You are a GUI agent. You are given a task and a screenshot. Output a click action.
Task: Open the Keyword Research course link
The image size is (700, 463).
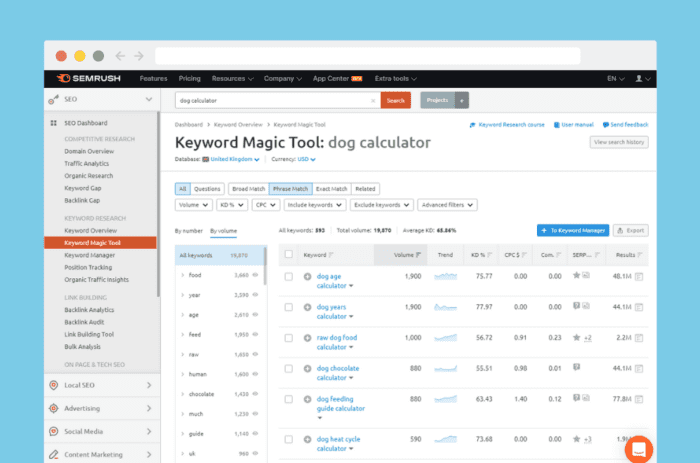[x=507, y=125]
